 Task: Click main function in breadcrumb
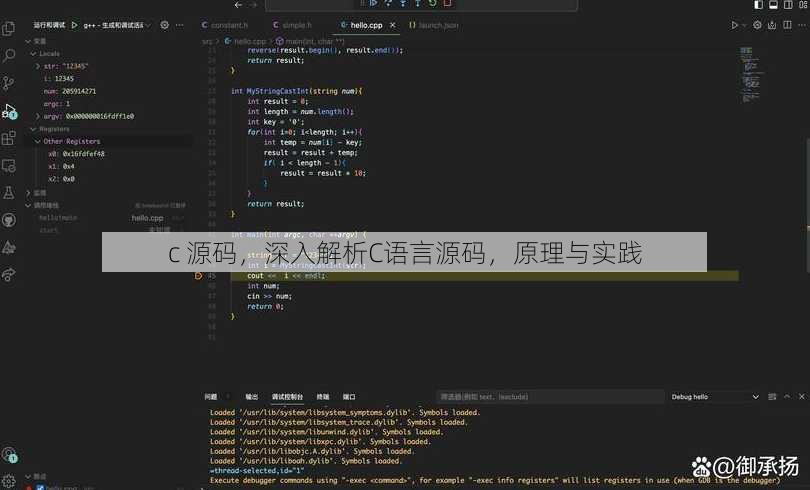(x=315, y=41)
